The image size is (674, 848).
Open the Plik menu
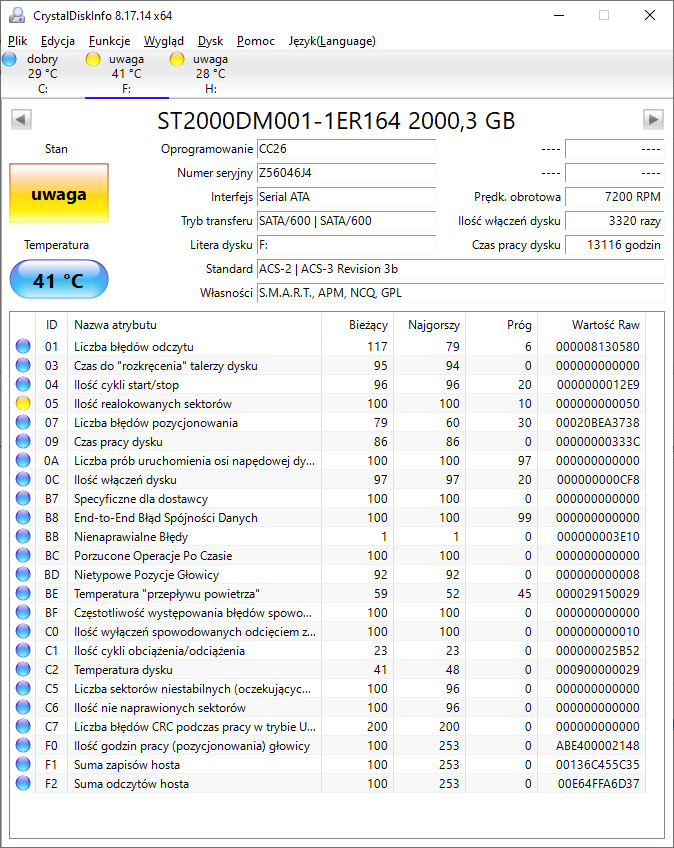[x=17, y=41]
